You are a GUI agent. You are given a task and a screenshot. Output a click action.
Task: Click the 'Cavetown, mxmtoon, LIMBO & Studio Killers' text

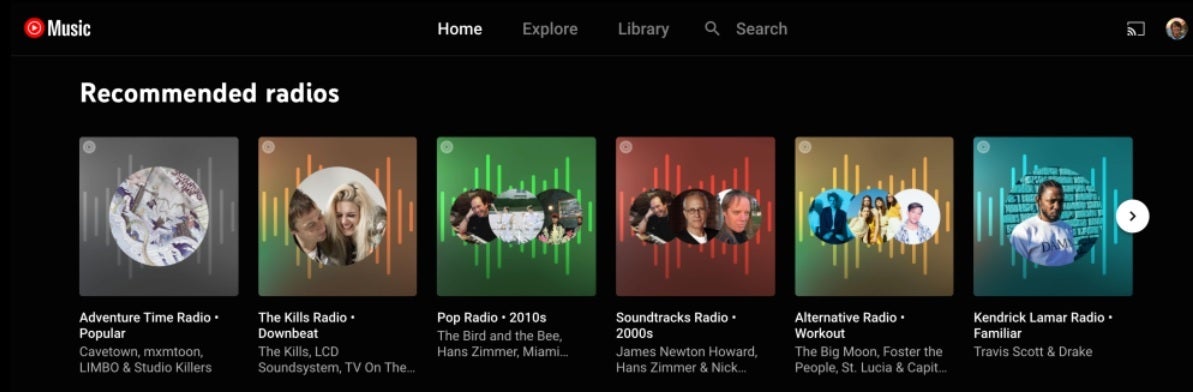click(145, 359)
